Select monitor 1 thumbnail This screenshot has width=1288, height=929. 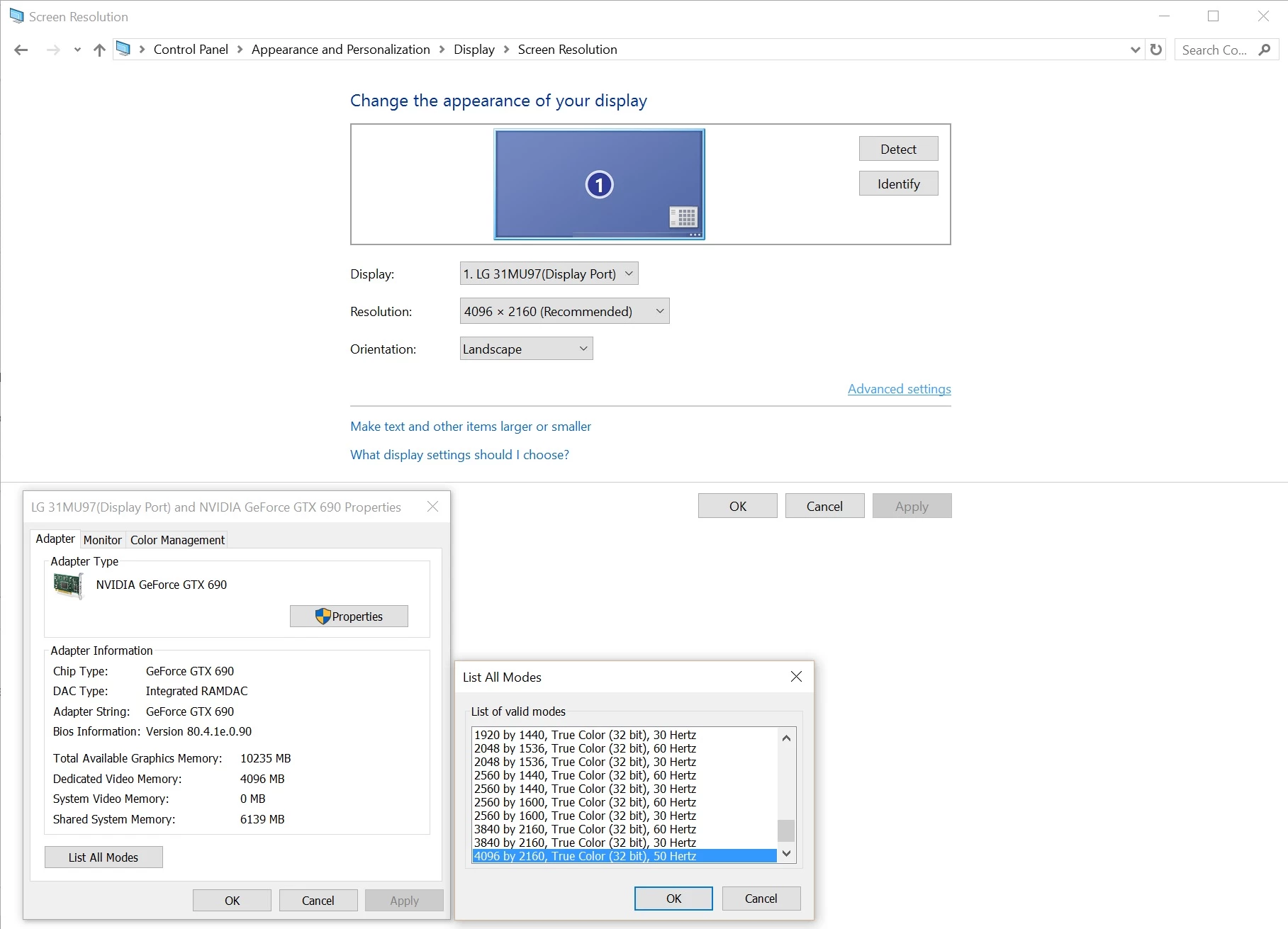coord(599,184)
